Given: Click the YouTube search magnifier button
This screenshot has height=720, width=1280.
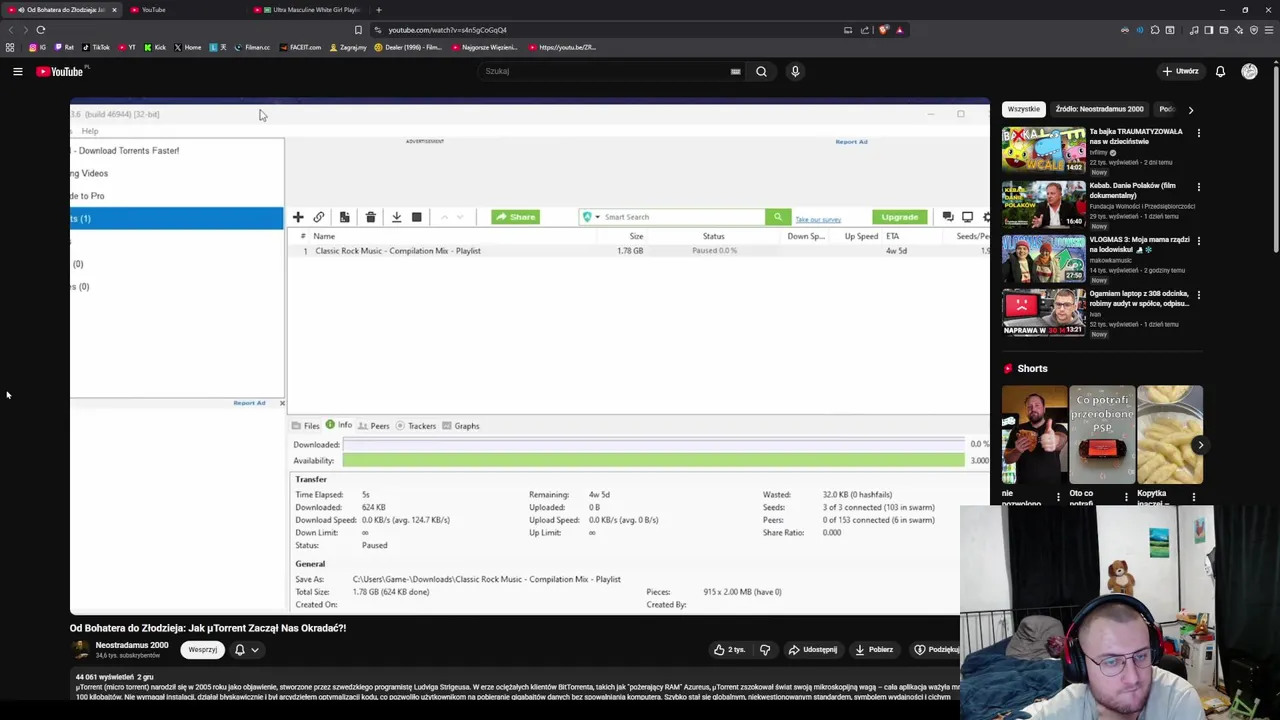Looking at the screenshot, I should 761,71.
